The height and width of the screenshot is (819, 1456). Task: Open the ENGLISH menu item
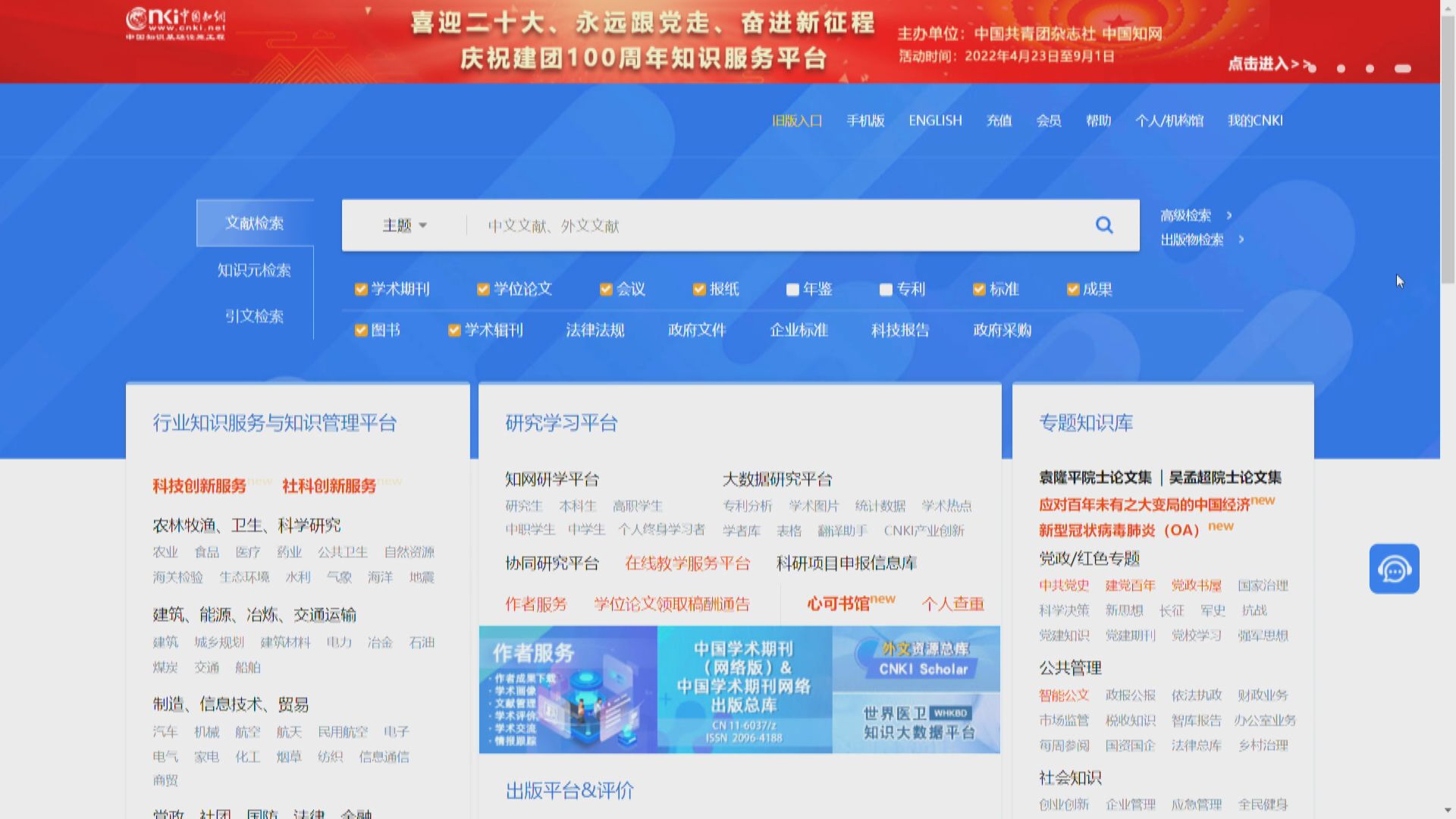[934, 121]
